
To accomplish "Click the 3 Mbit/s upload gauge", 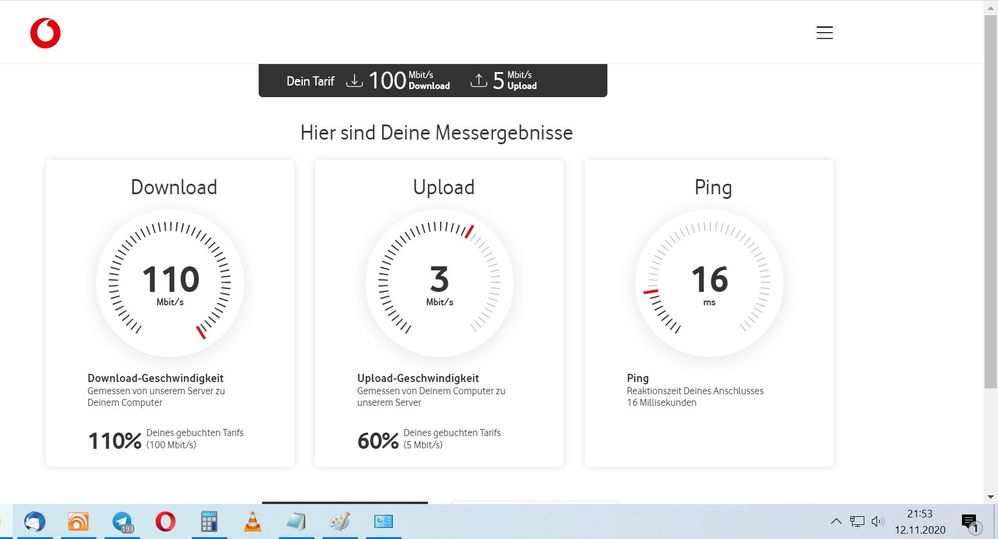I will 439,283.
